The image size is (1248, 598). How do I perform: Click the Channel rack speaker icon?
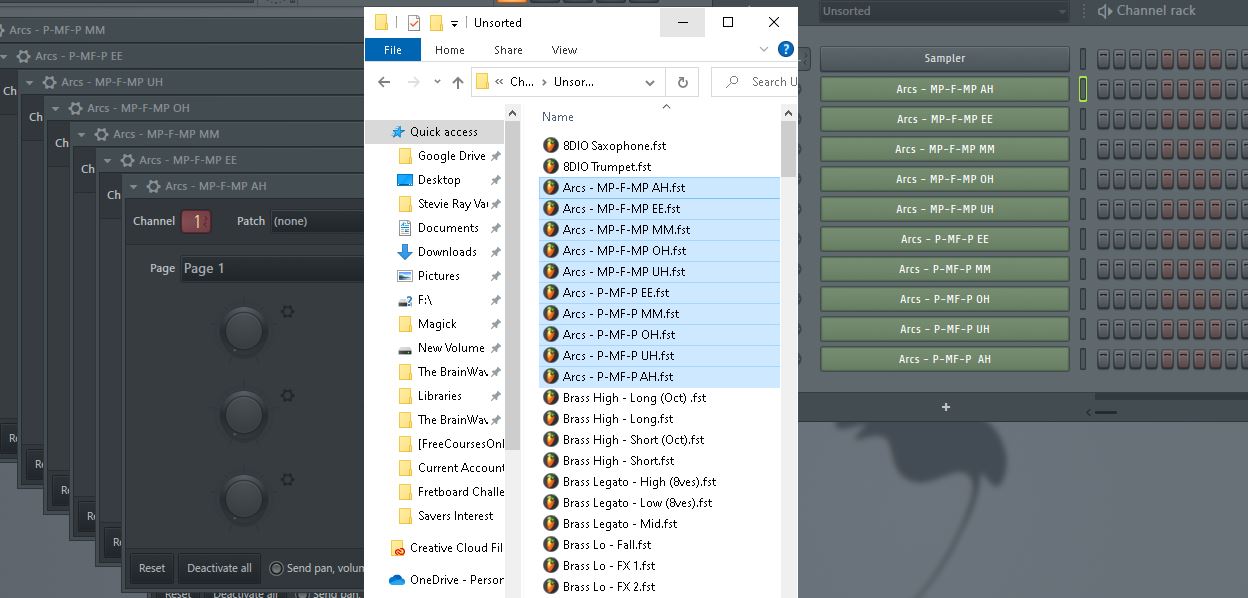pos(1105,11)
